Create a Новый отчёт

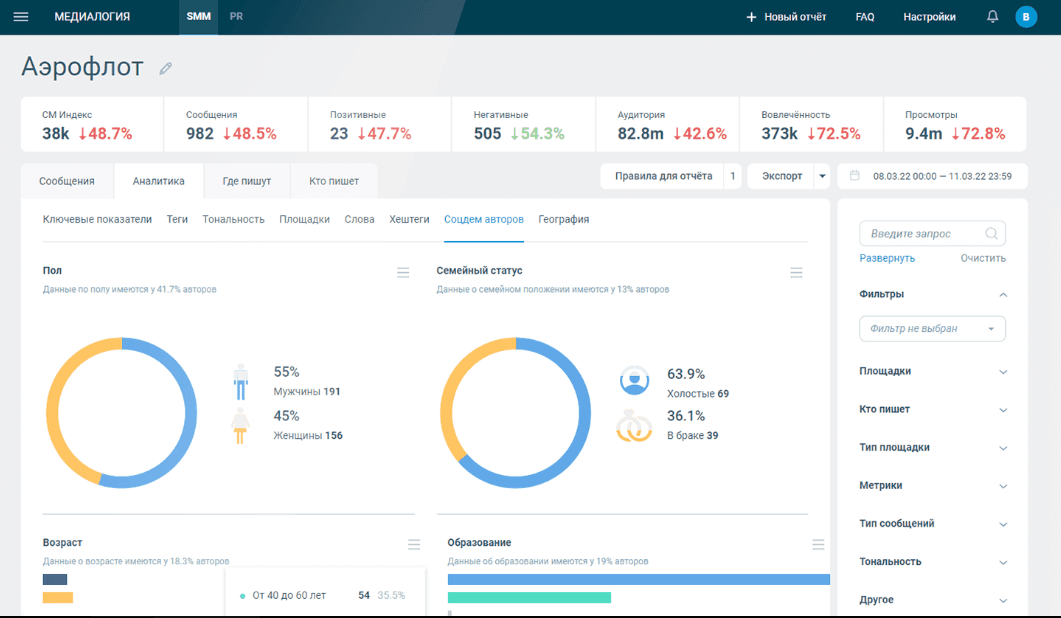pos(786,17)
